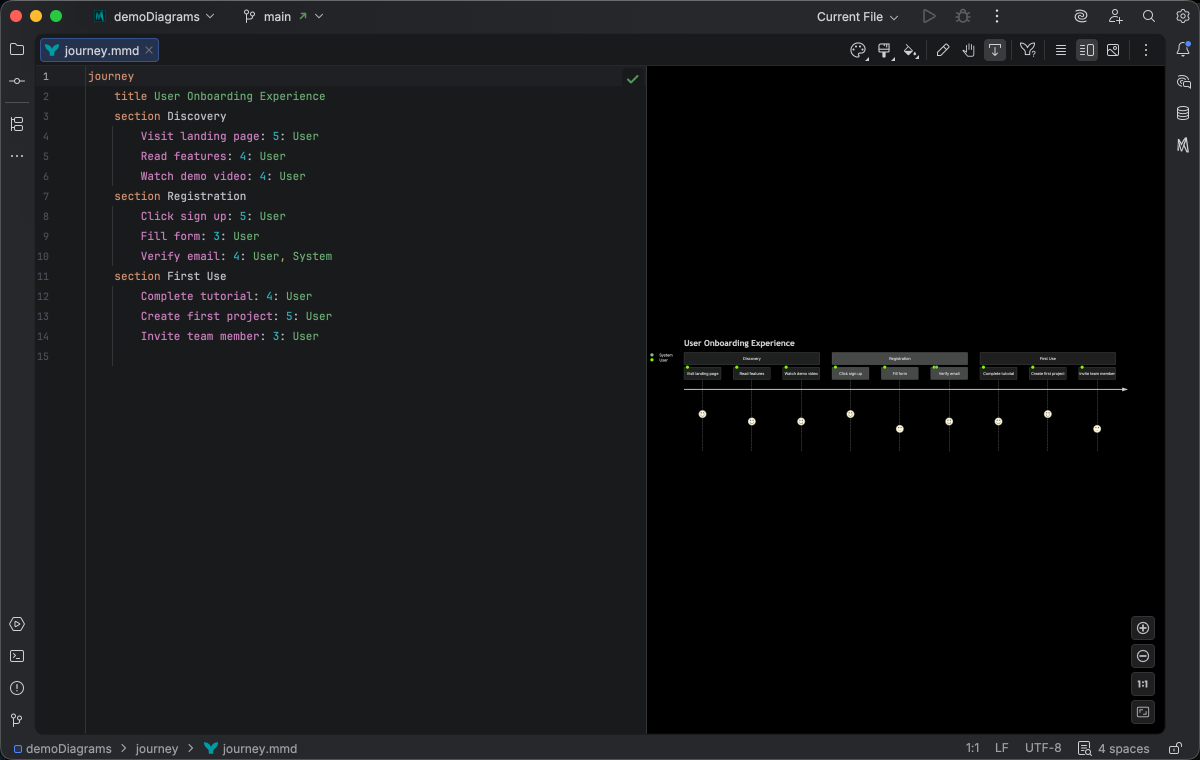Open the Database tool window

tap(1183, 113)
